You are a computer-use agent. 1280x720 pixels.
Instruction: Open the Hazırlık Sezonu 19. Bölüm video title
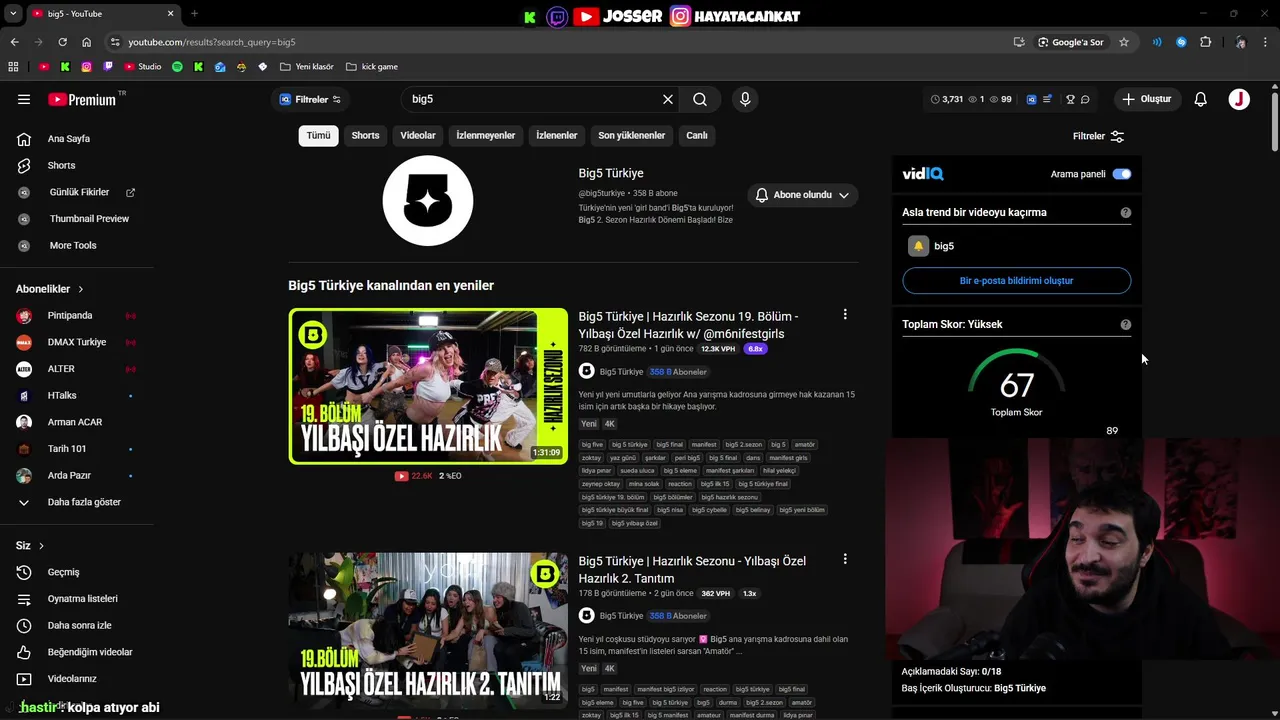[x=688, y=325]
